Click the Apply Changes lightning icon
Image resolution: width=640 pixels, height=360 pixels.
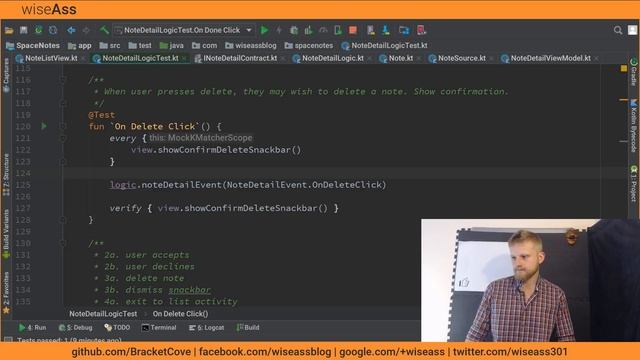(x=279, y=30)
